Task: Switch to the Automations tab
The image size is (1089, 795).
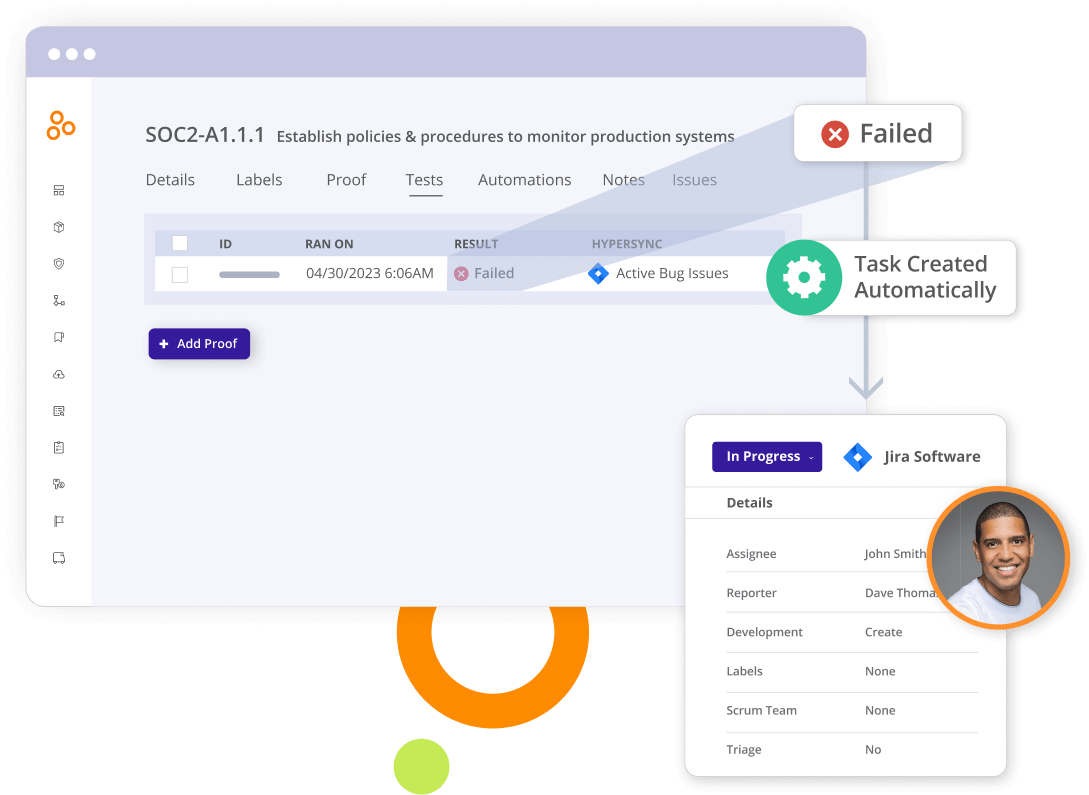Action: 524,180
